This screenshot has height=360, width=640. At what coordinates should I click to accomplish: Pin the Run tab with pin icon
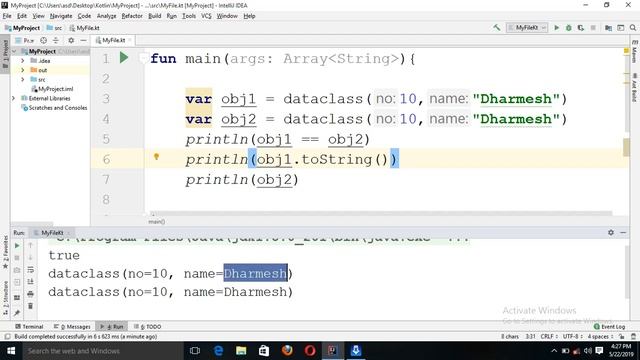pyautogui.click(x=17, y=313)
